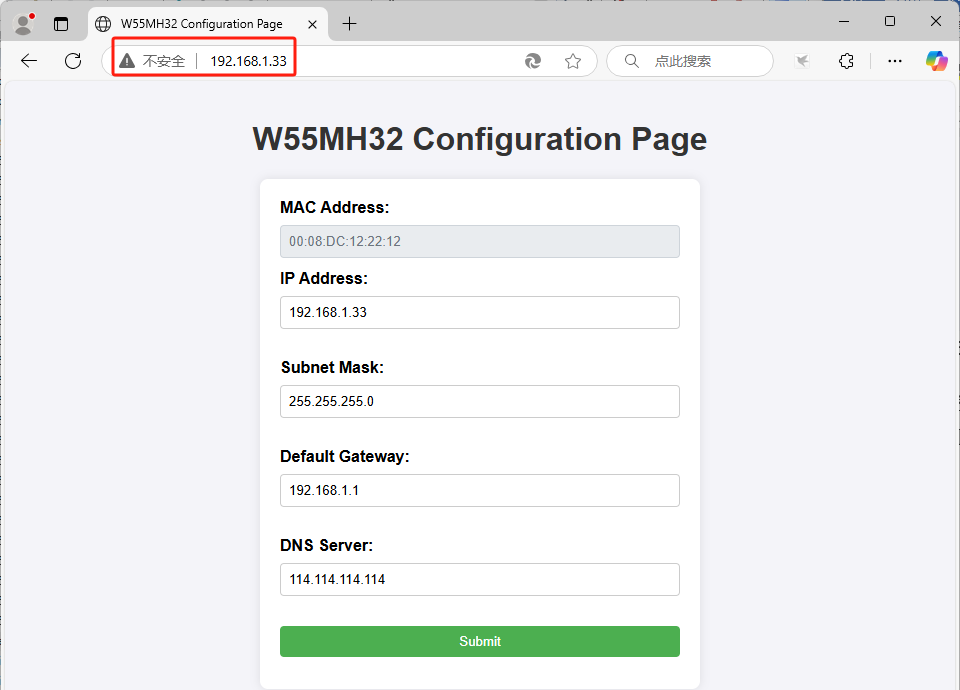Add page to favorites with star icon
Image resolution: width=960 pixels, height=690 pixels.
(x=573, y=61)
